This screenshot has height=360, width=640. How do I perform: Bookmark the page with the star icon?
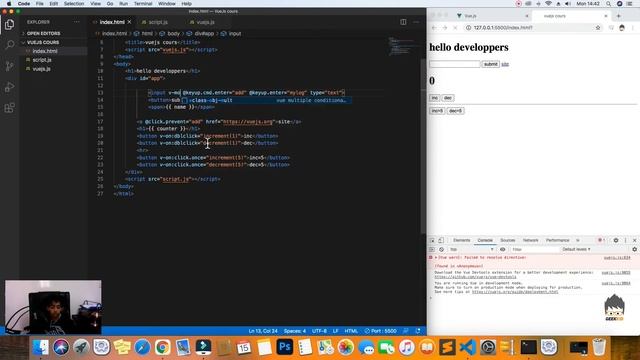pos(598,28)
